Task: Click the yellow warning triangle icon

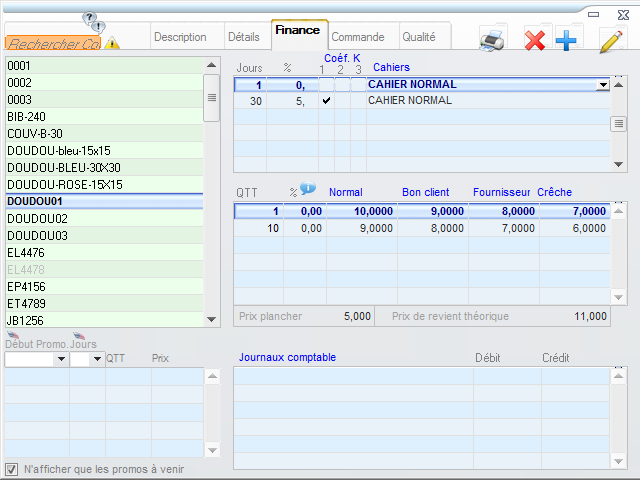Action: [x=112, y=43]
